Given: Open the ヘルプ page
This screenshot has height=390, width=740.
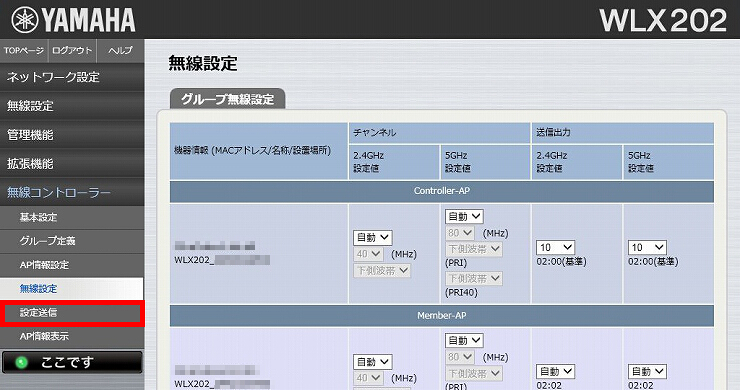Looking at the screenshot, I should tap(120, 51).
